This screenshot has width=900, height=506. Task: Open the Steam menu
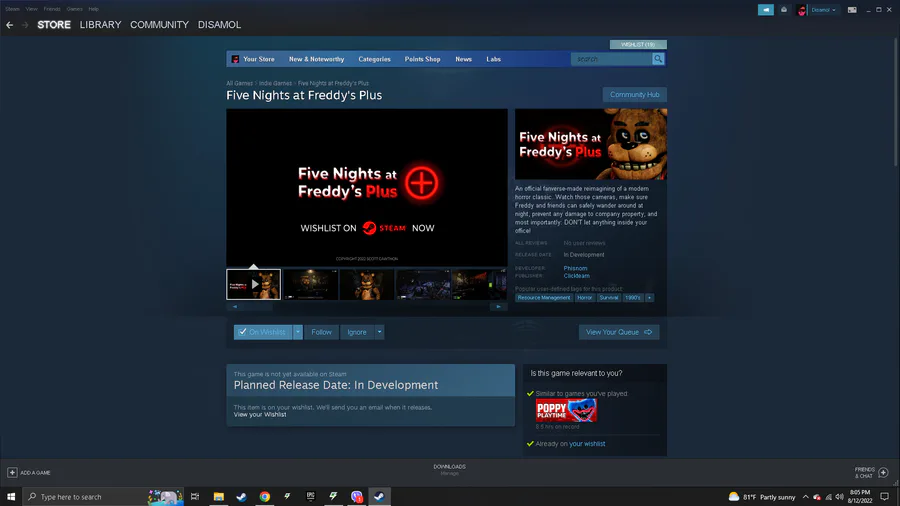click(12, 9)
